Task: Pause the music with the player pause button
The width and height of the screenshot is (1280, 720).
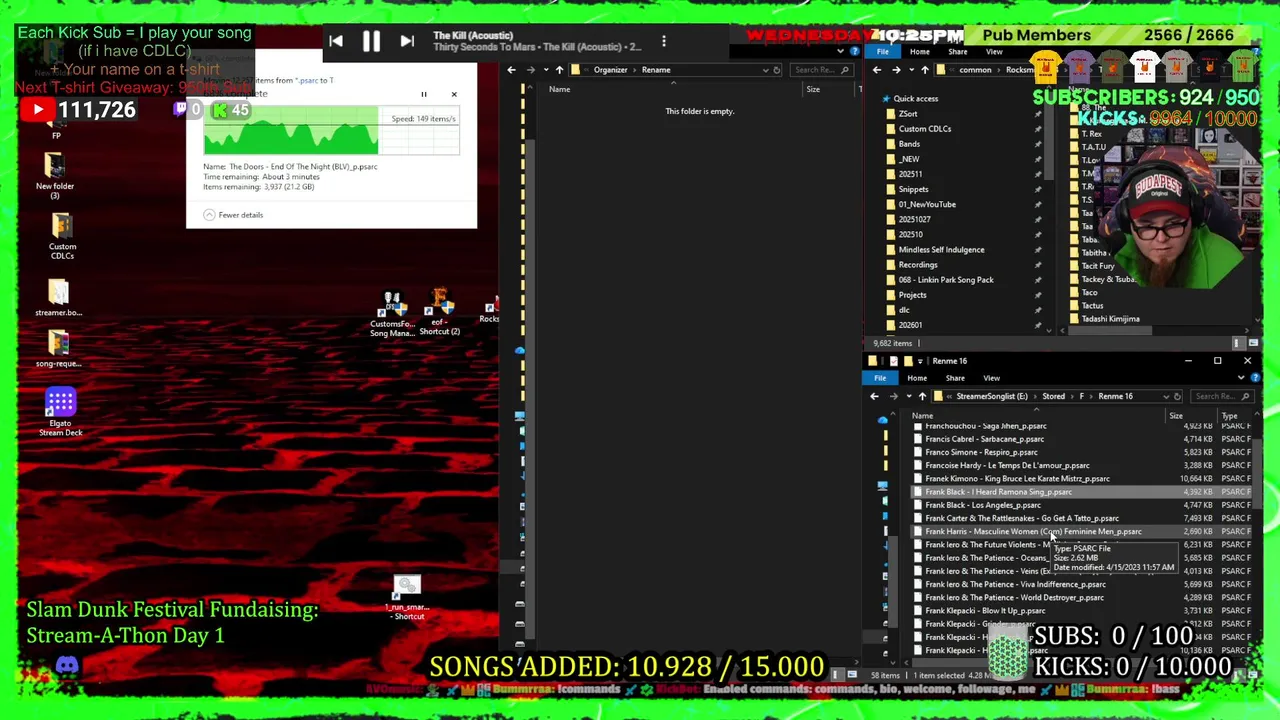Action: [370, 41]
